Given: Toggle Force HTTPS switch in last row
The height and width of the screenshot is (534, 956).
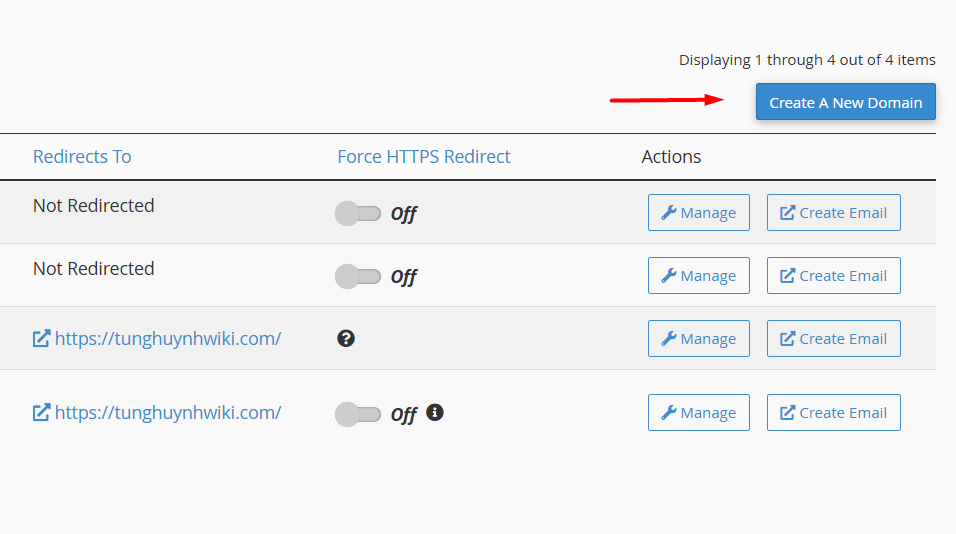Looking at the screenshot, I should point(358,415).
